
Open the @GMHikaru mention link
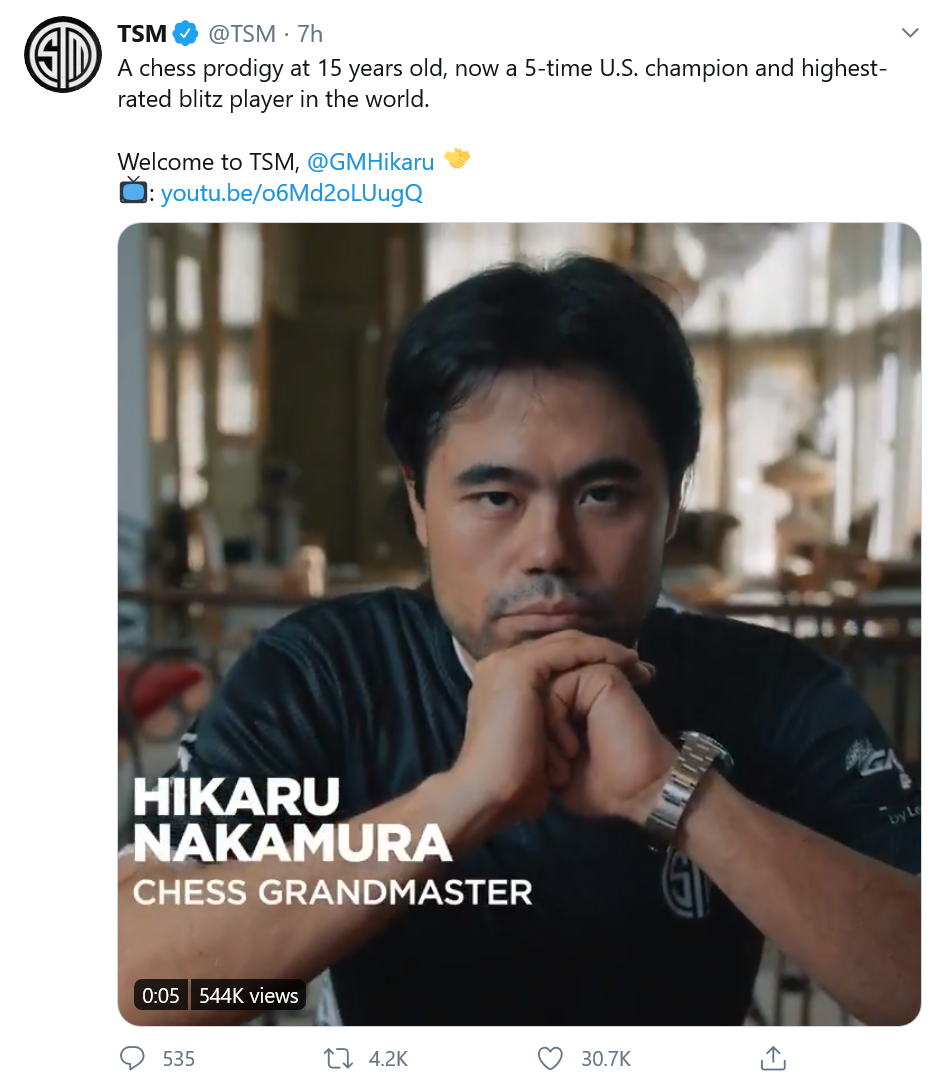[x=370, y=161]
